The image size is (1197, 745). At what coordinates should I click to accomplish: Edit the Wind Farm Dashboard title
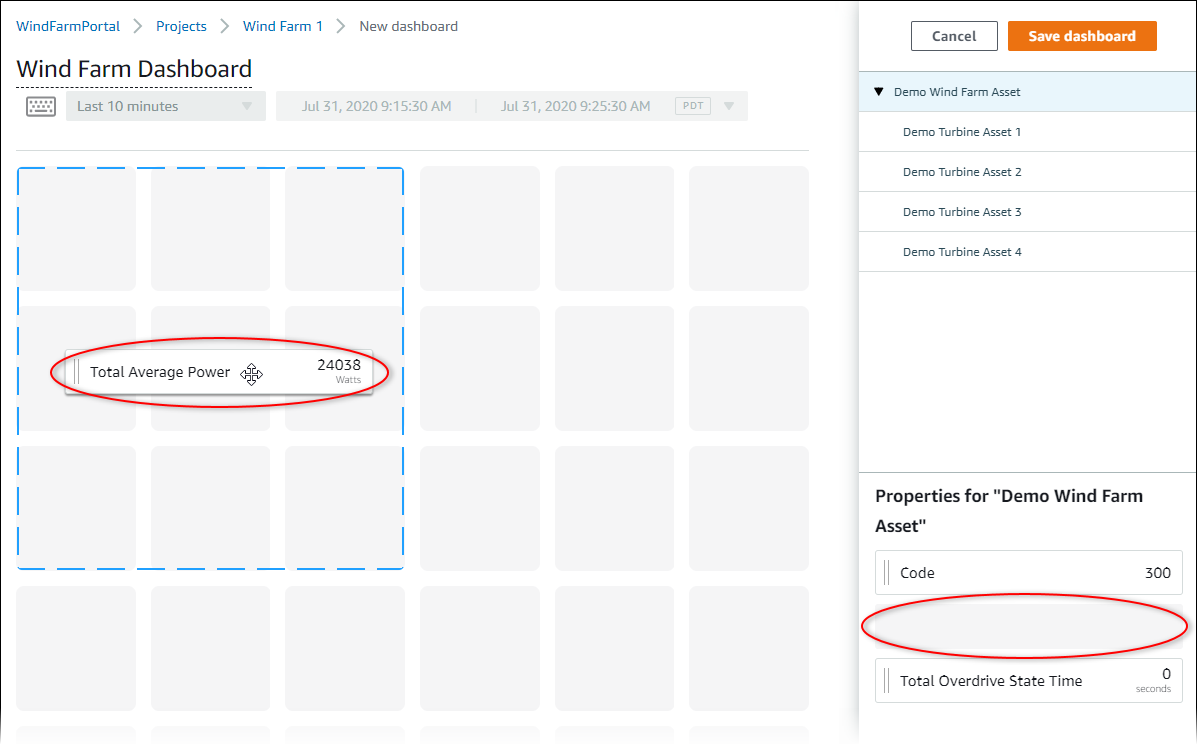133,69
